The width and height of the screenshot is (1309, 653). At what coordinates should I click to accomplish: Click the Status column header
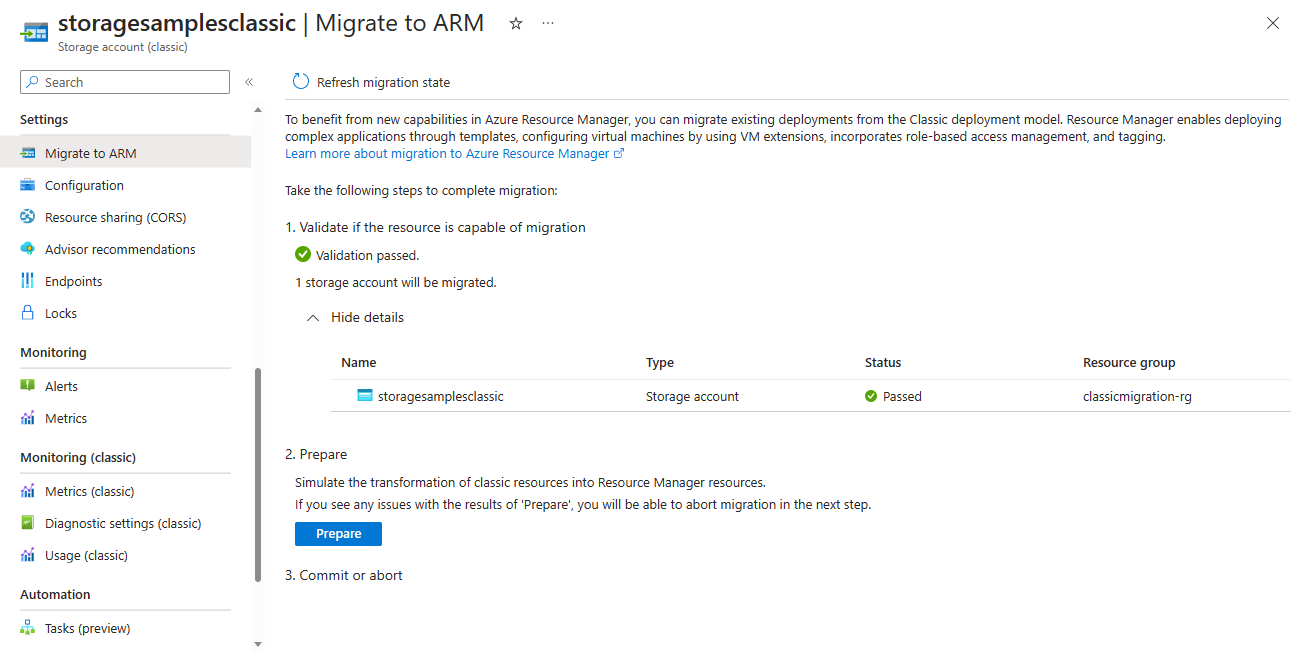click(883, 362)
